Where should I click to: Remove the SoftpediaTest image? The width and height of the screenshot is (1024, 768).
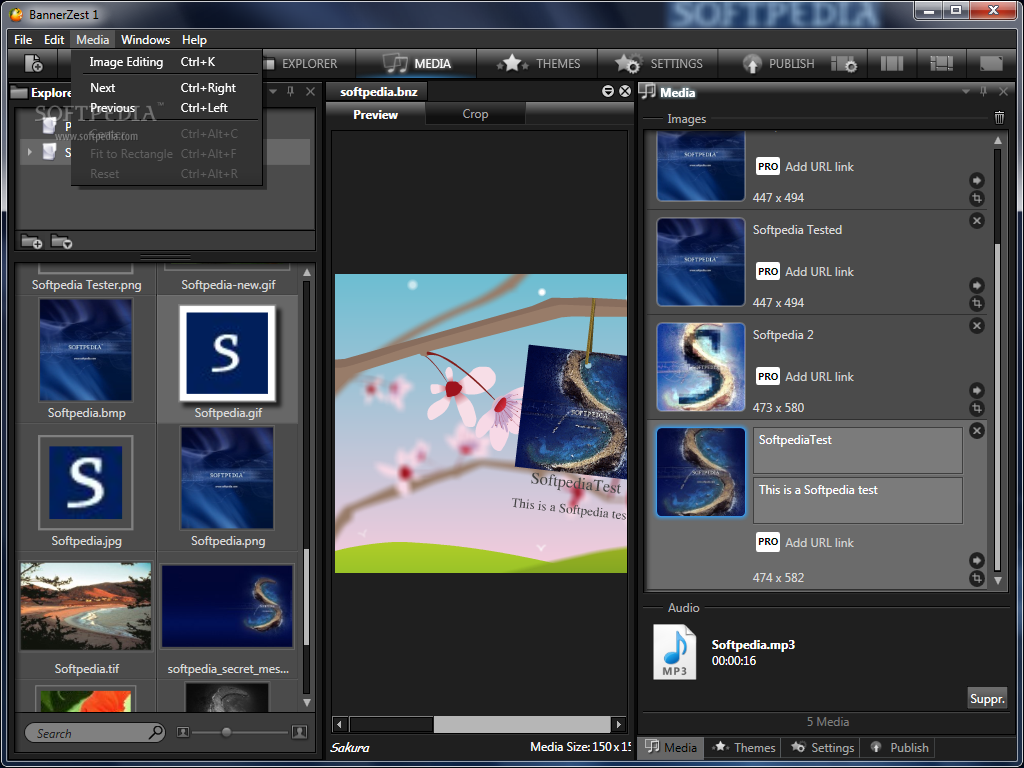[x=976, y=430]
